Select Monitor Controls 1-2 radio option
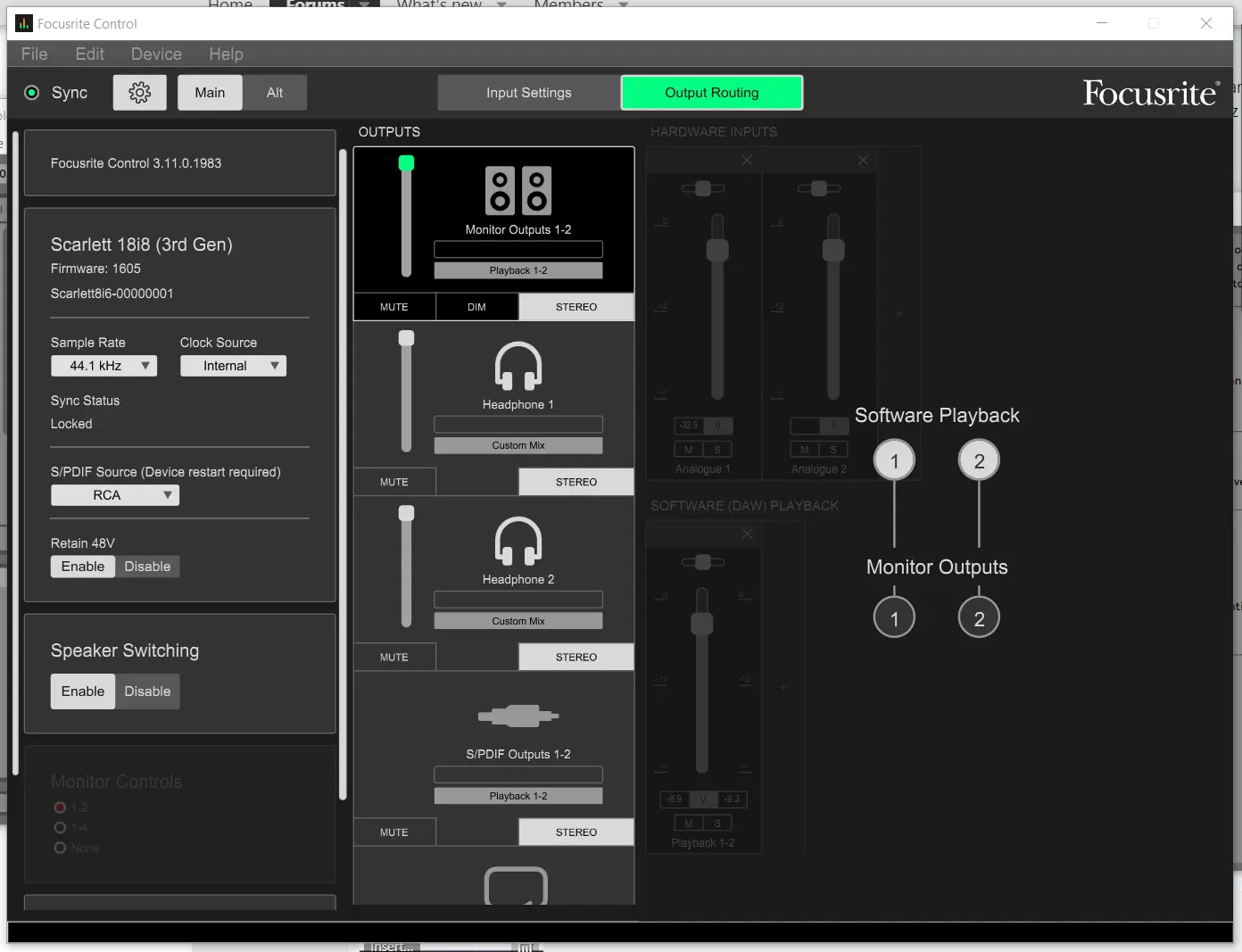Screen dimensions: 1242x952 tap(60, 807)
